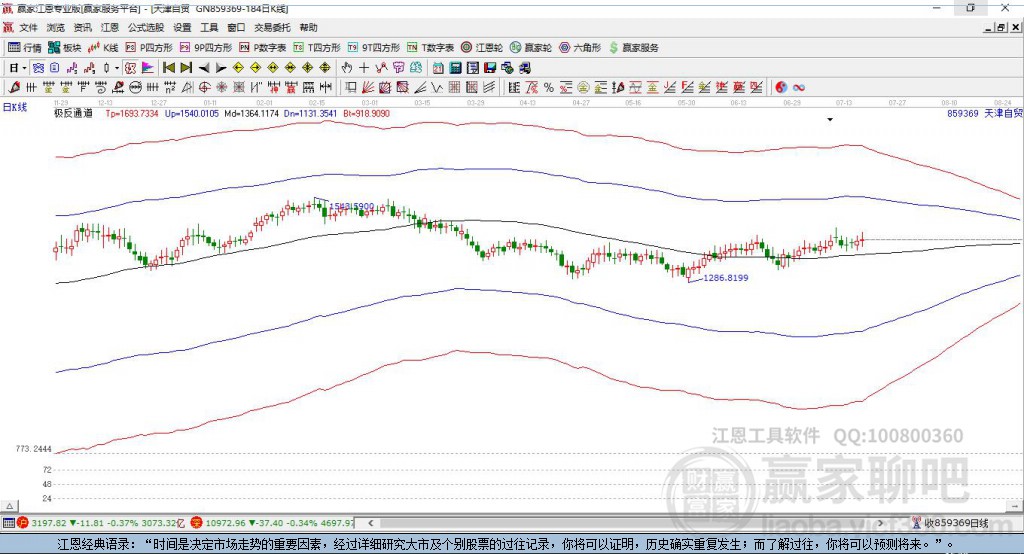This screenshot has height=554, width=1024.
Task: Jump to last bar icon
Action: click(x=186, y=68)
